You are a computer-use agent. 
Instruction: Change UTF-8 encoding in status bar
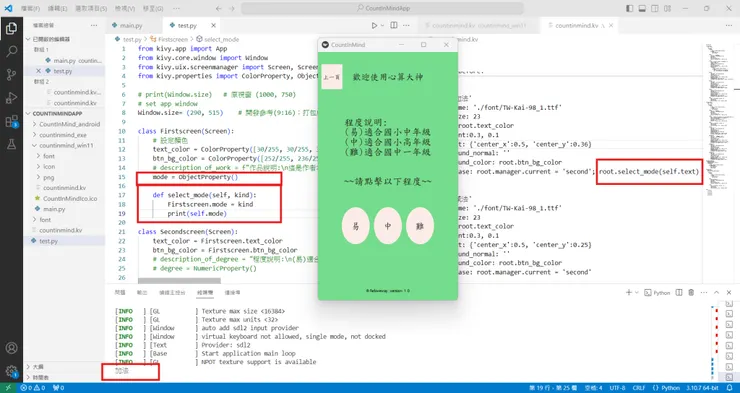(618, 388)
